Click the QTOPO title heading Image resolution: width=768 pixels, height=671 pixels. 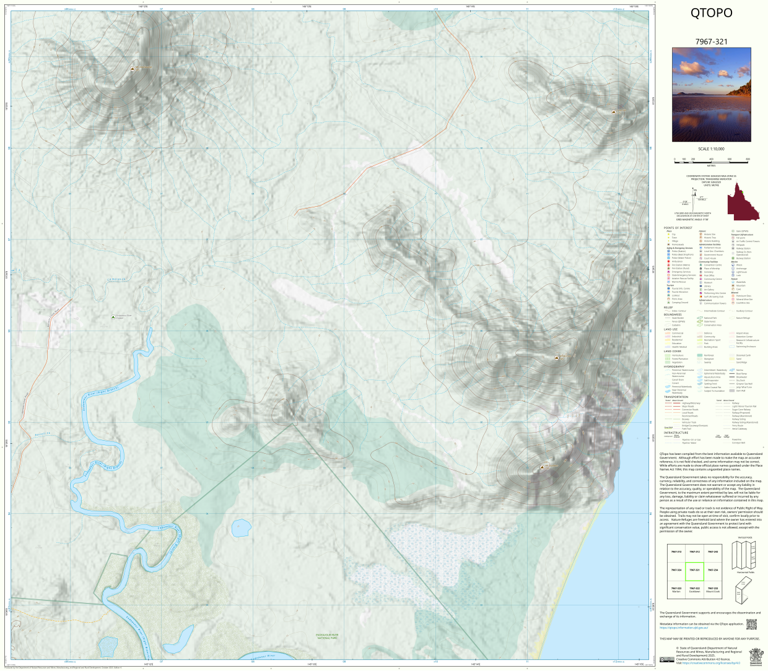(711, 13)
